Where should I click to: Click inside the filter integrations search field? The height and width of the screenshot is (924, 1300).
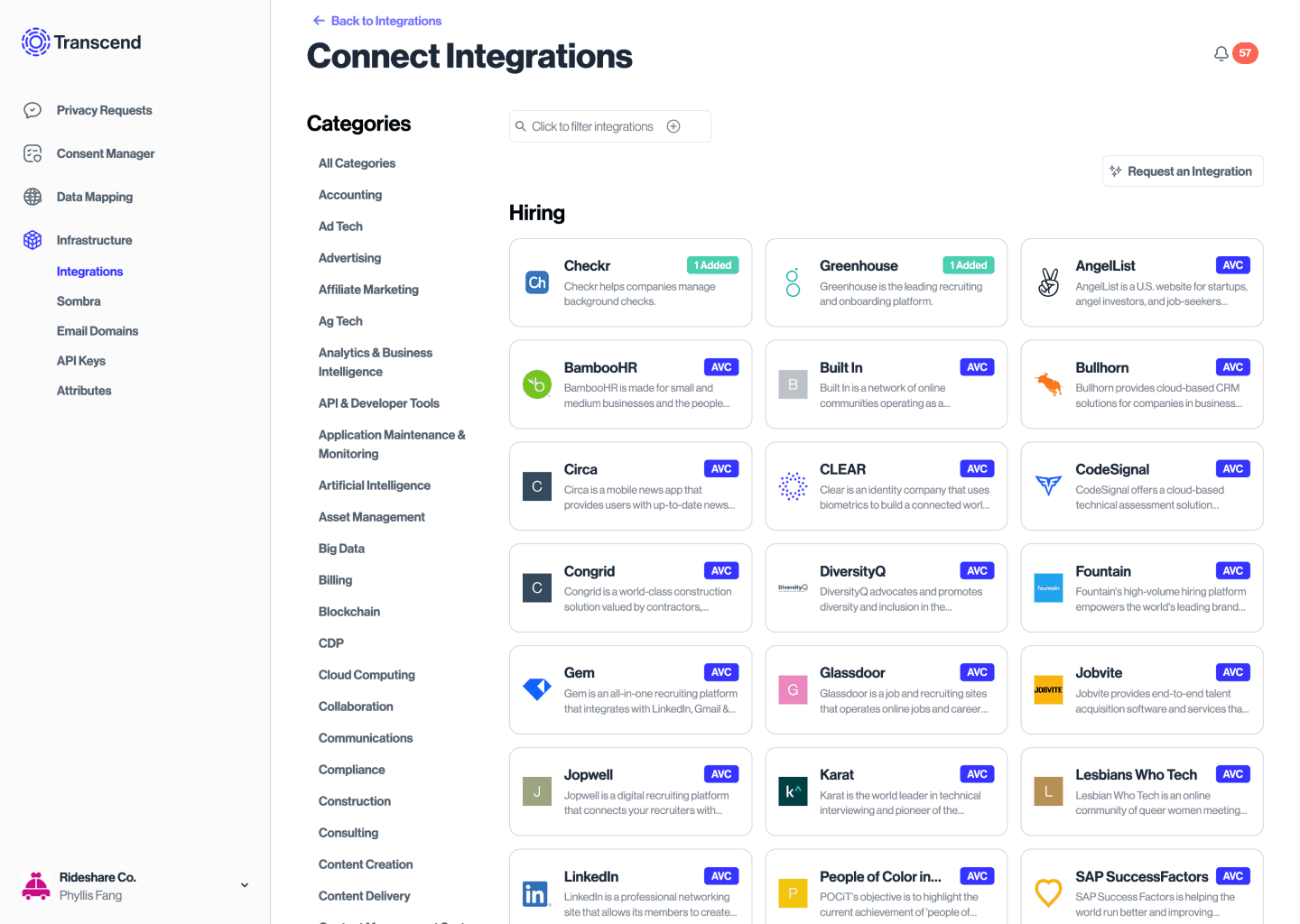(596, 126)
